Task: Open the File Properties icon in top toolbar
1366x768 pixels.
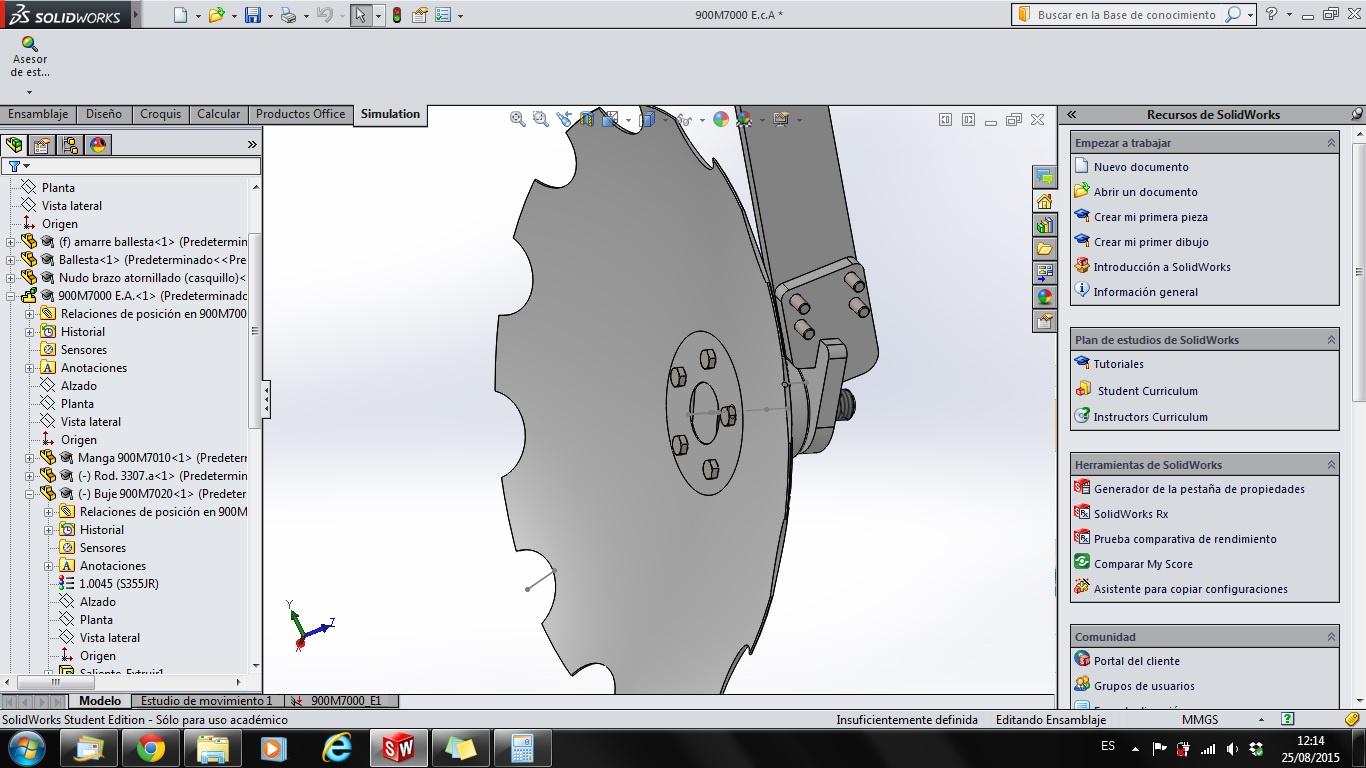Action: coord(420,15)
